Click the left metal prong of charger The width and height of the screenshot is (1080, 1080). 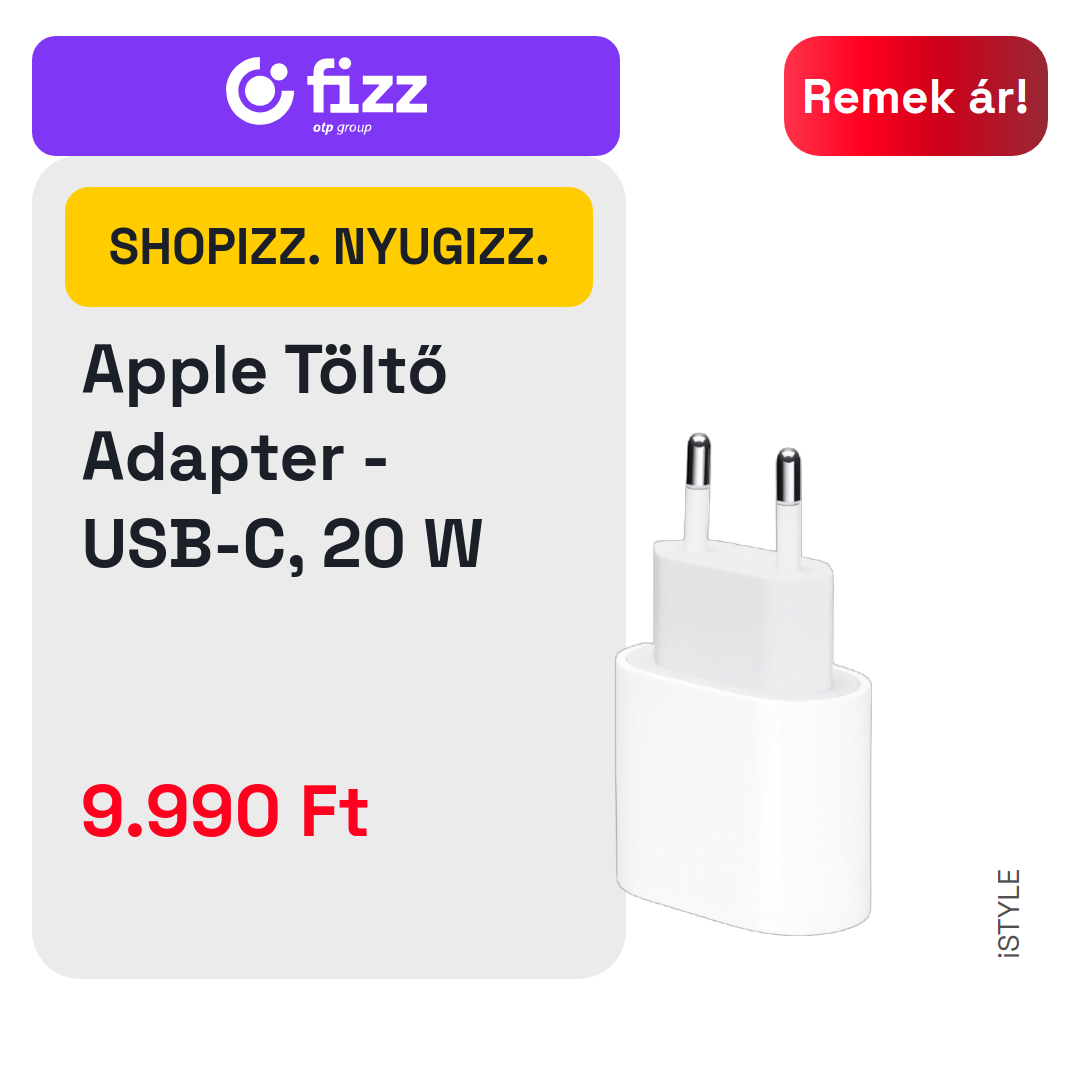pos(698,460)
